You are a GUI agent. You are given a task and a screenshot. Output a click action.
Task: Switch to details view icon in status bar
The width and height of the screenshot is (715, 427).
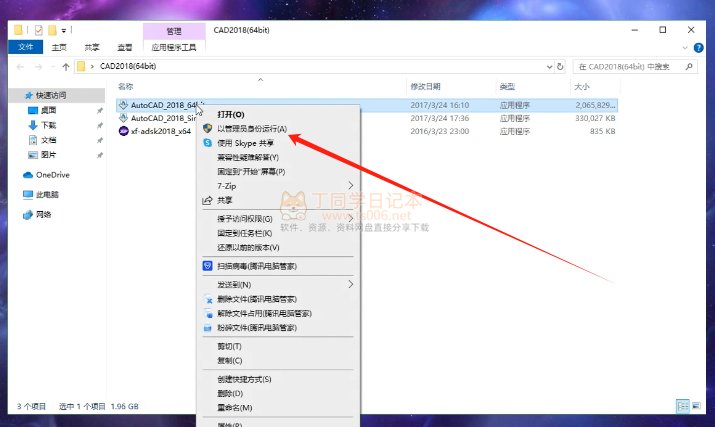point(683,406)
